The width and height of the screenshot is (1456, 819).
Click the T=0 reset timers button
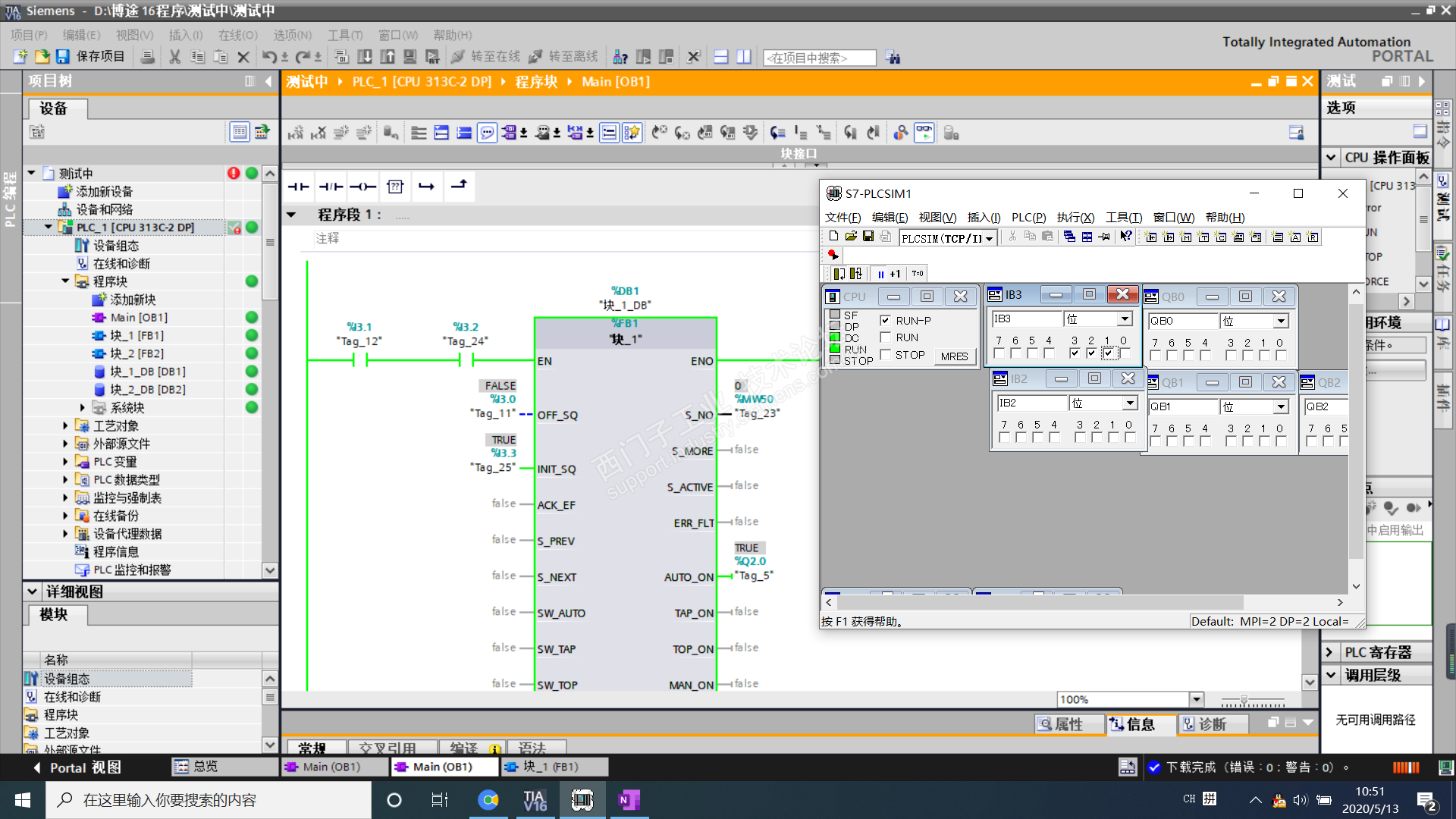coord(918,274)
